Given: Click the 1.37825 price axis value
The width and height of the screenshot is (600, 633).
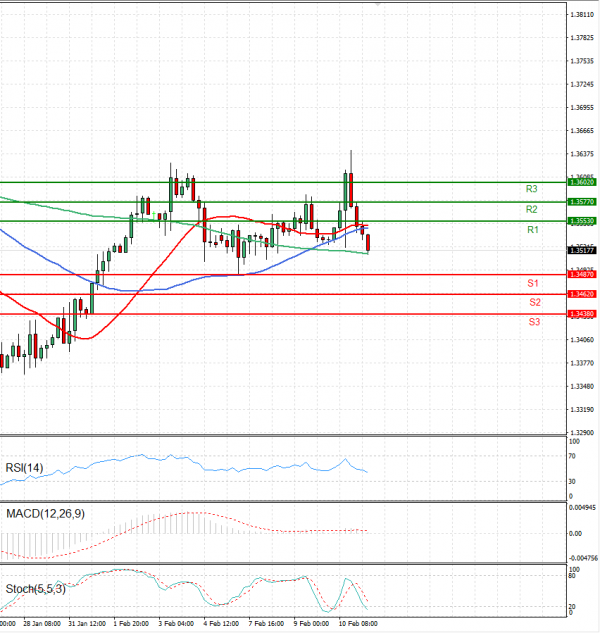Looking at the screenshot, I should [x=582, y=38].
